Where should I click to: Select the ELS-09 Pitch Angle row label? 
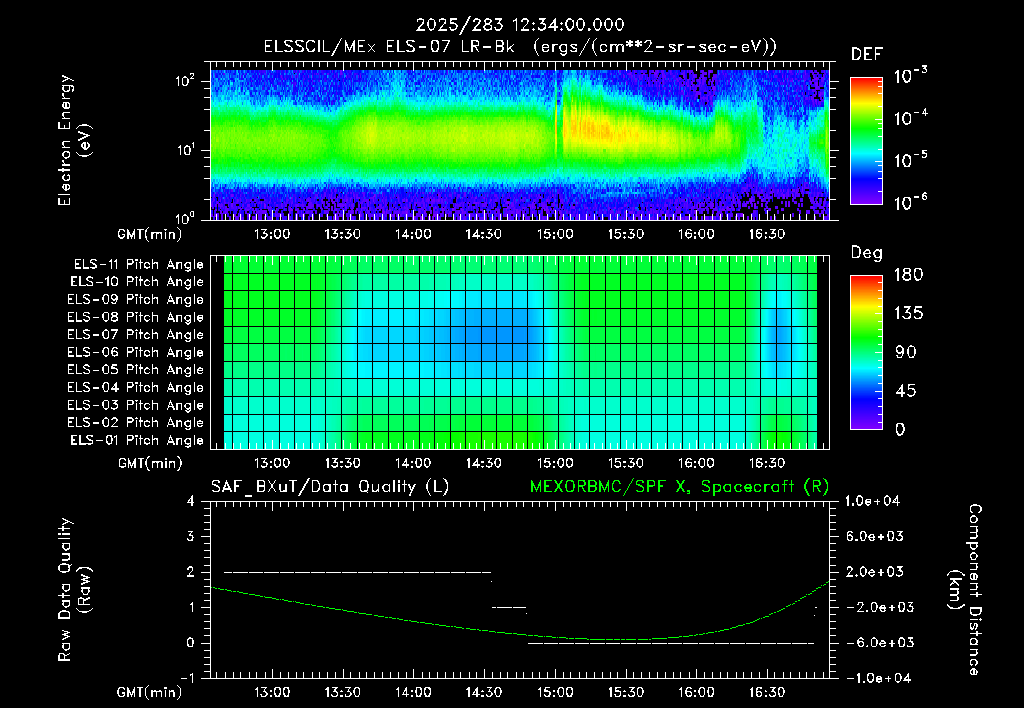tap(136, 300)
